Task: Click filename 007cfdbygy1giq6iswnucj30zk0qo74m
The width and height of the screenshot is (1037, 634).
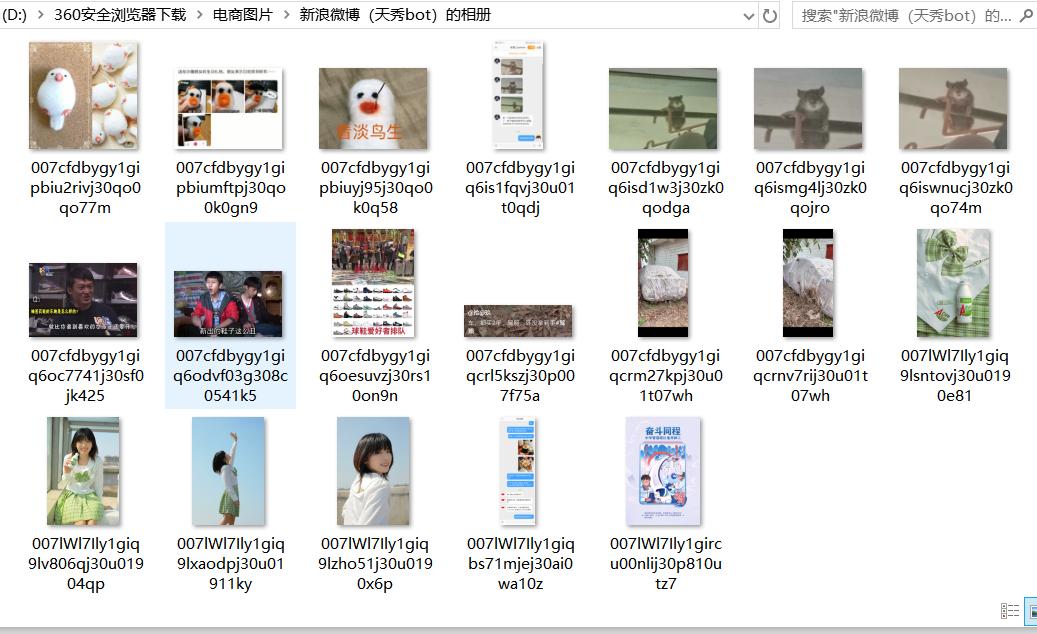Action: point(956,188)
